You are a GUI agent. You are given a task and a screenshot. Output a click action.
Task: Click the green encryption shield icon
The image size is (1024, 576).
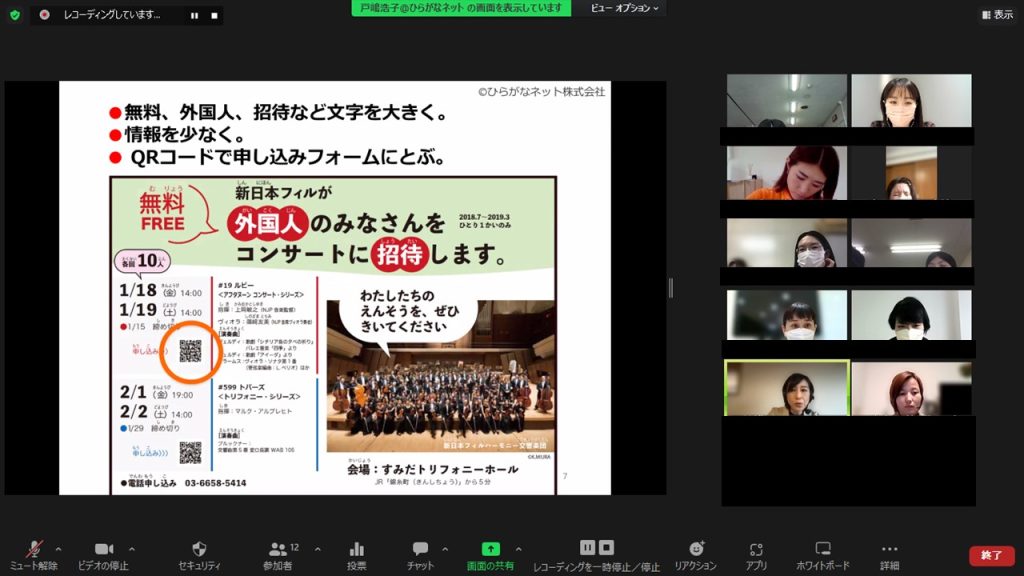[14, 14]
